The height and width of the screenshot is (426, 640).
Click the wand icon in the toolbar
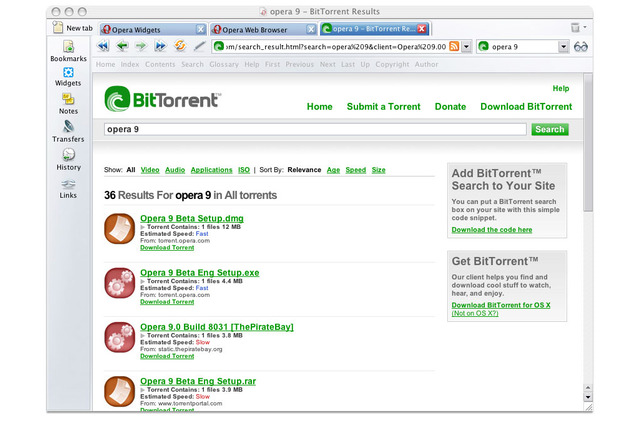click(x=200, y=46)
